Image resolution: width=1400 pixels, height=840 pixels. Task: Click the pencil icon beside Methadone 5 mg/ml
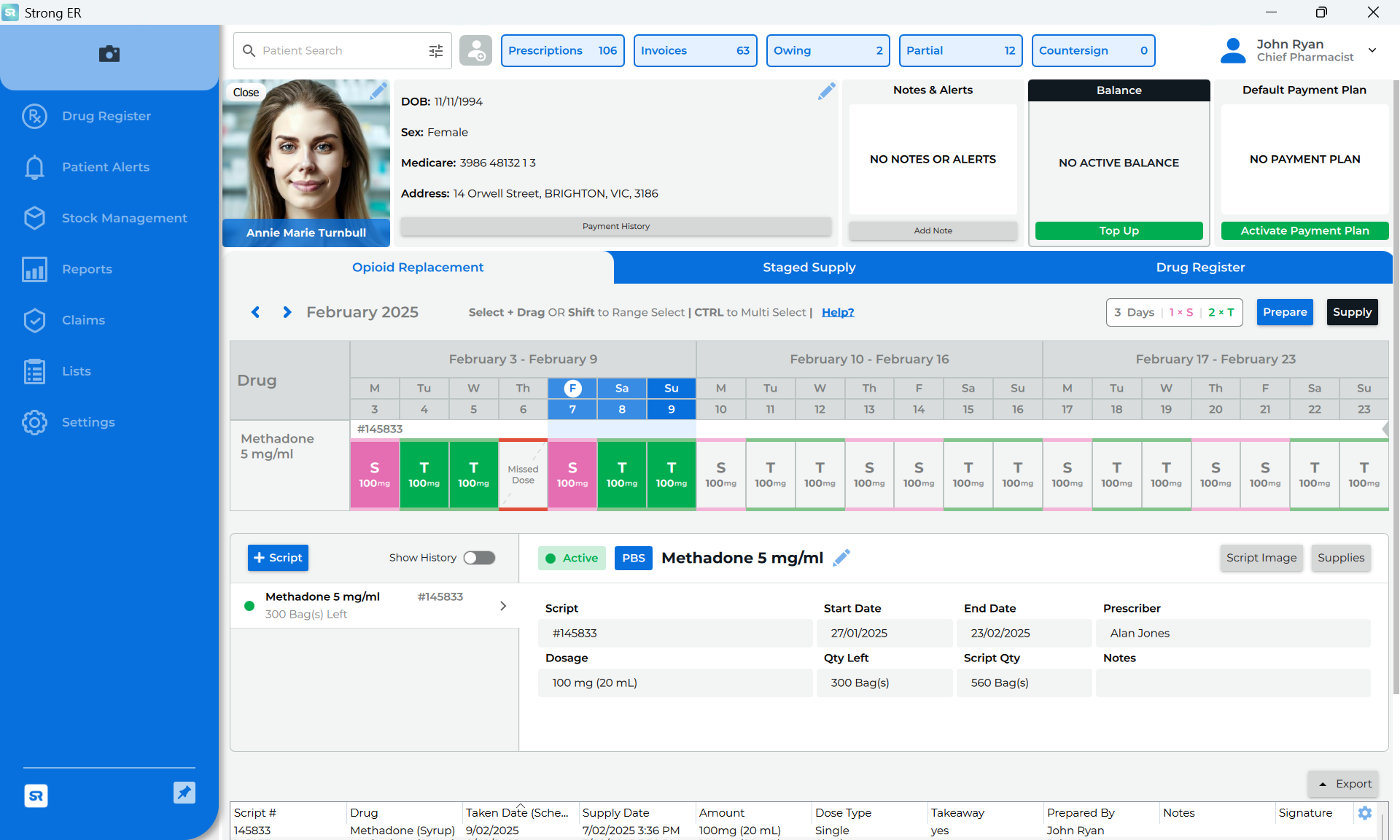841,558
